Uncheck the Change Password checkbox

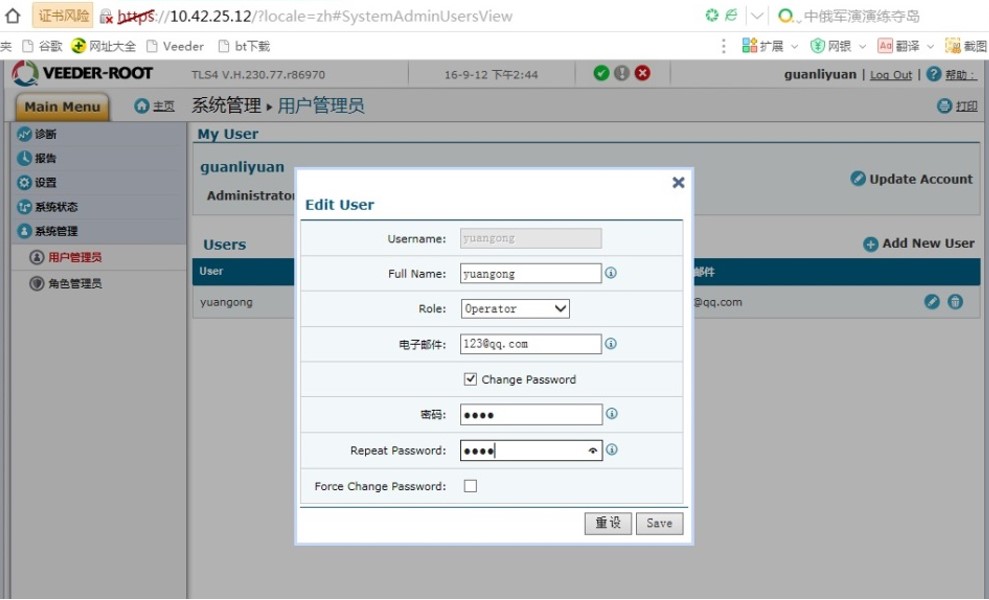[470, 380]
